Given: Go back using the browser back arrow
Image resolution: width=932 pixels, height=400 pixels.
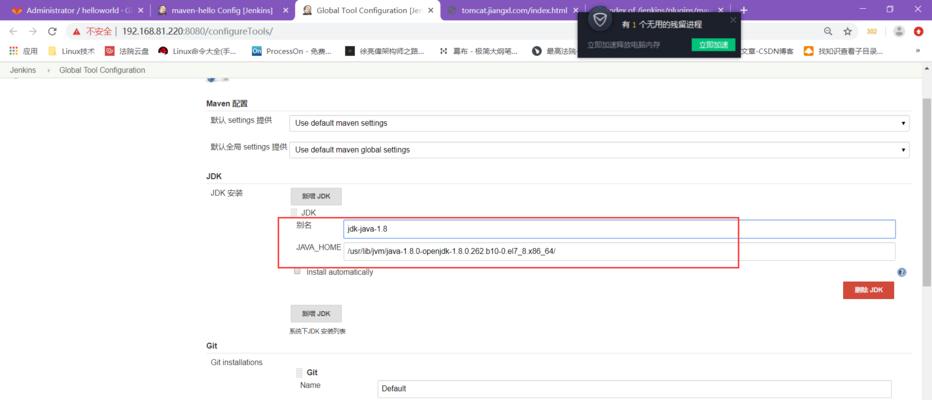Looking at the screenshot, I should (x=13, y=32).
